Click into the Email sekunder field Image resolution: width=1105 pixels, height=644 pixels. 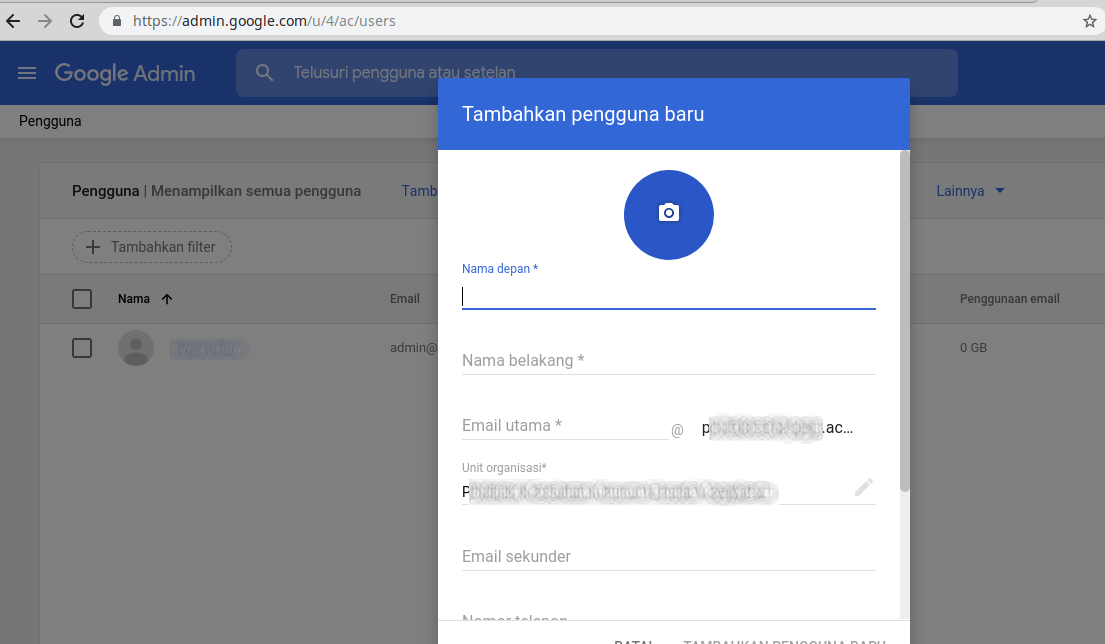point(668,556)
